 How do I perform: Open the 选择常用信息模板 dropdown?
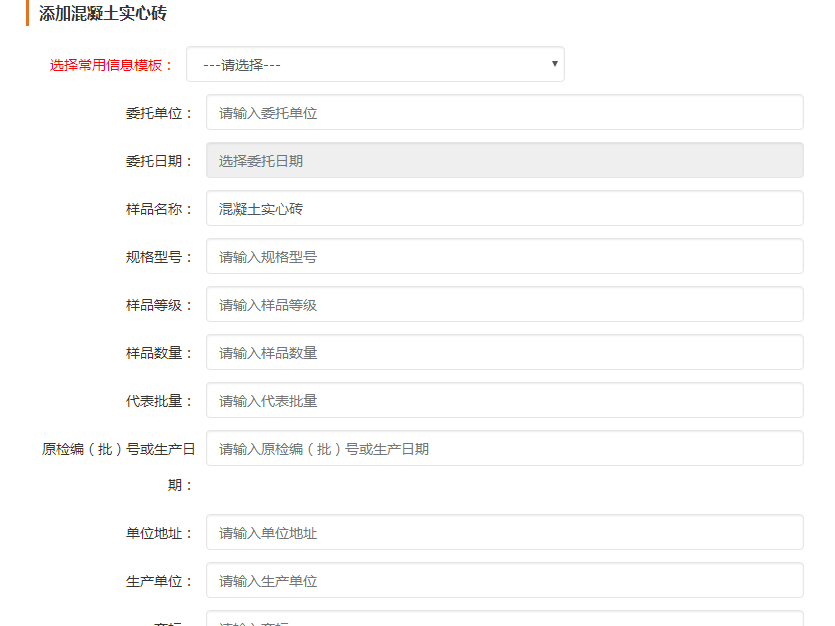coord(375,64)
